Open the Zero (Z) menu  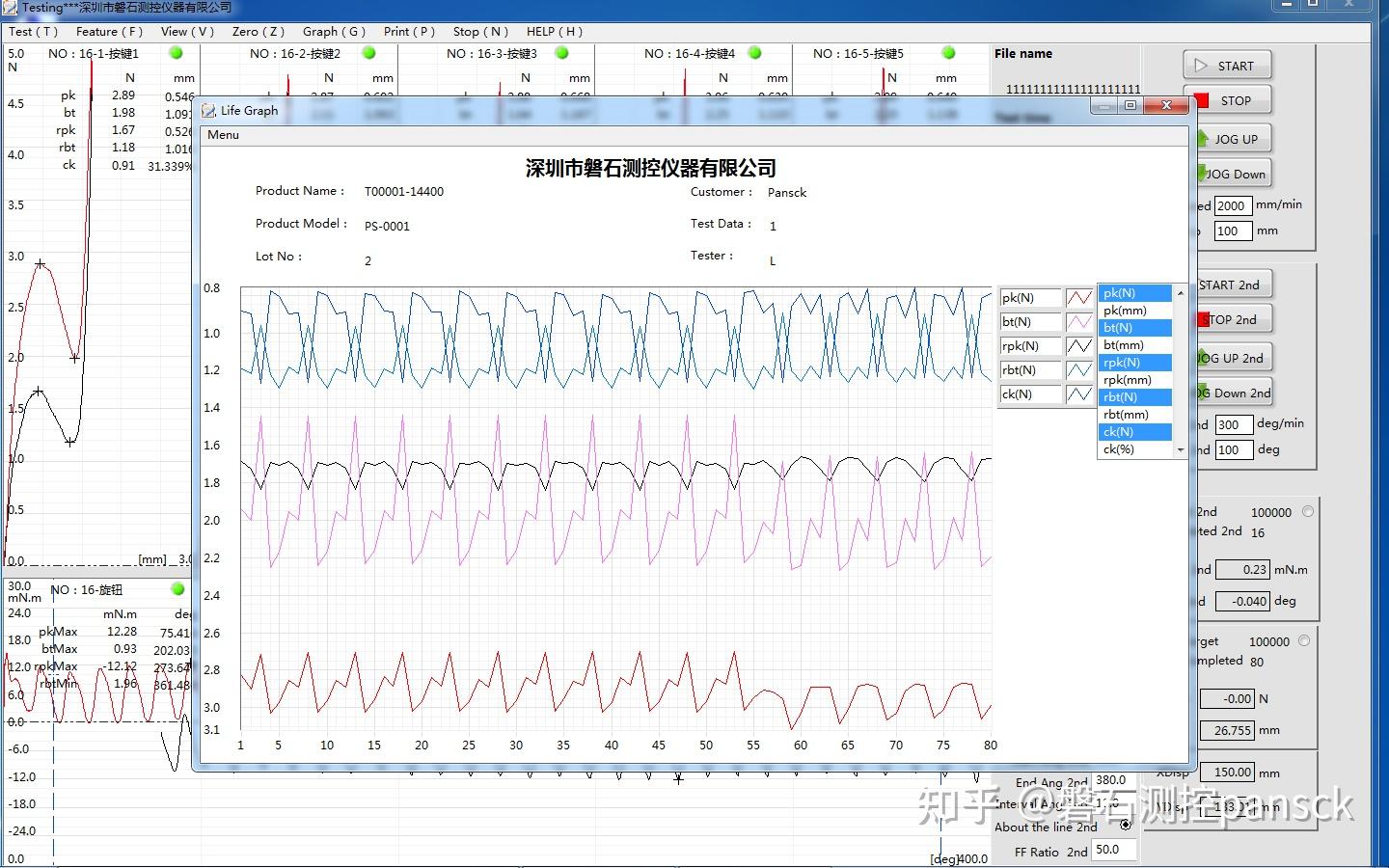coord(259,31)
